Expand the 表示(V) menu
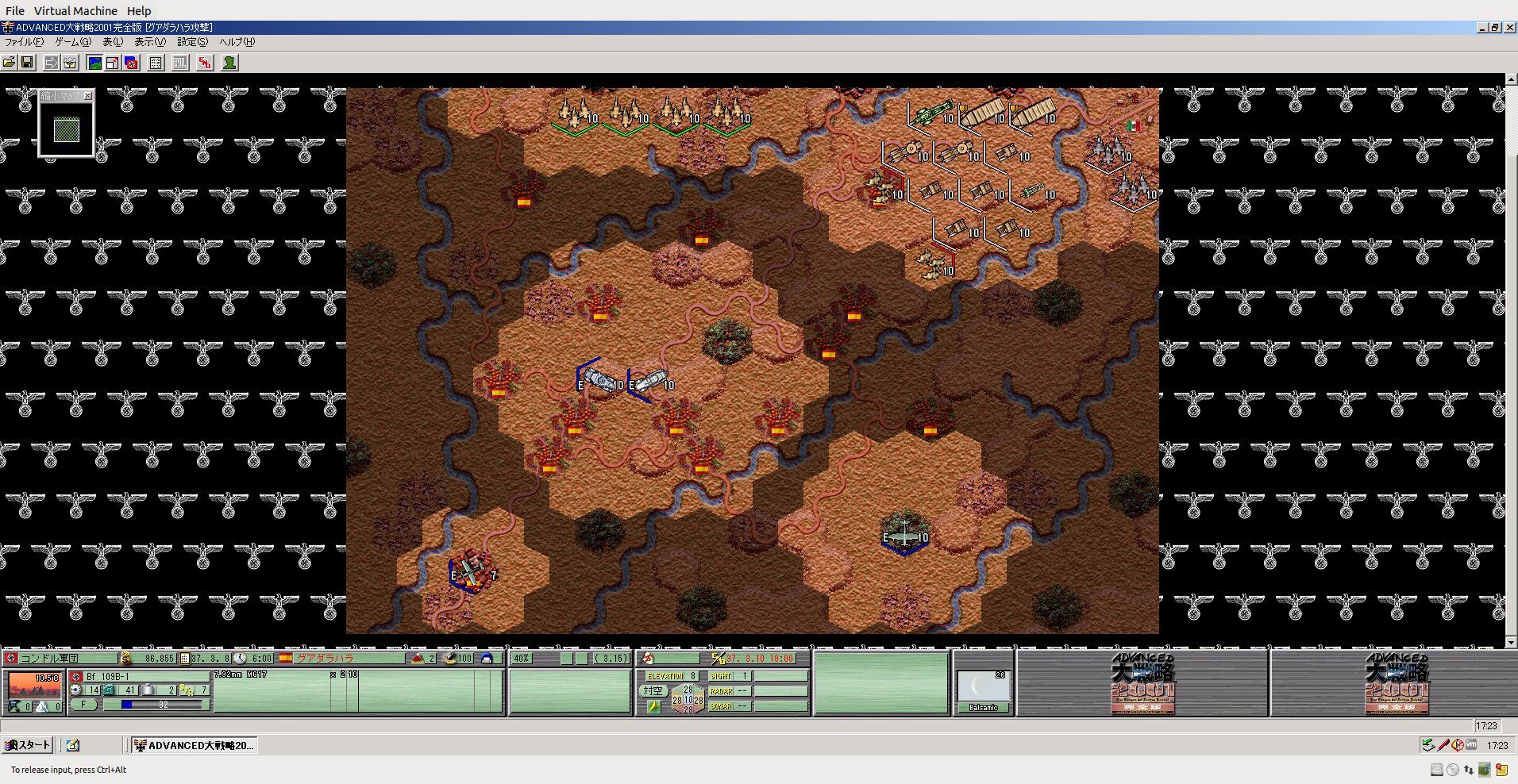1518x784 pixels. pyautogui.click(x=150, y=42)
